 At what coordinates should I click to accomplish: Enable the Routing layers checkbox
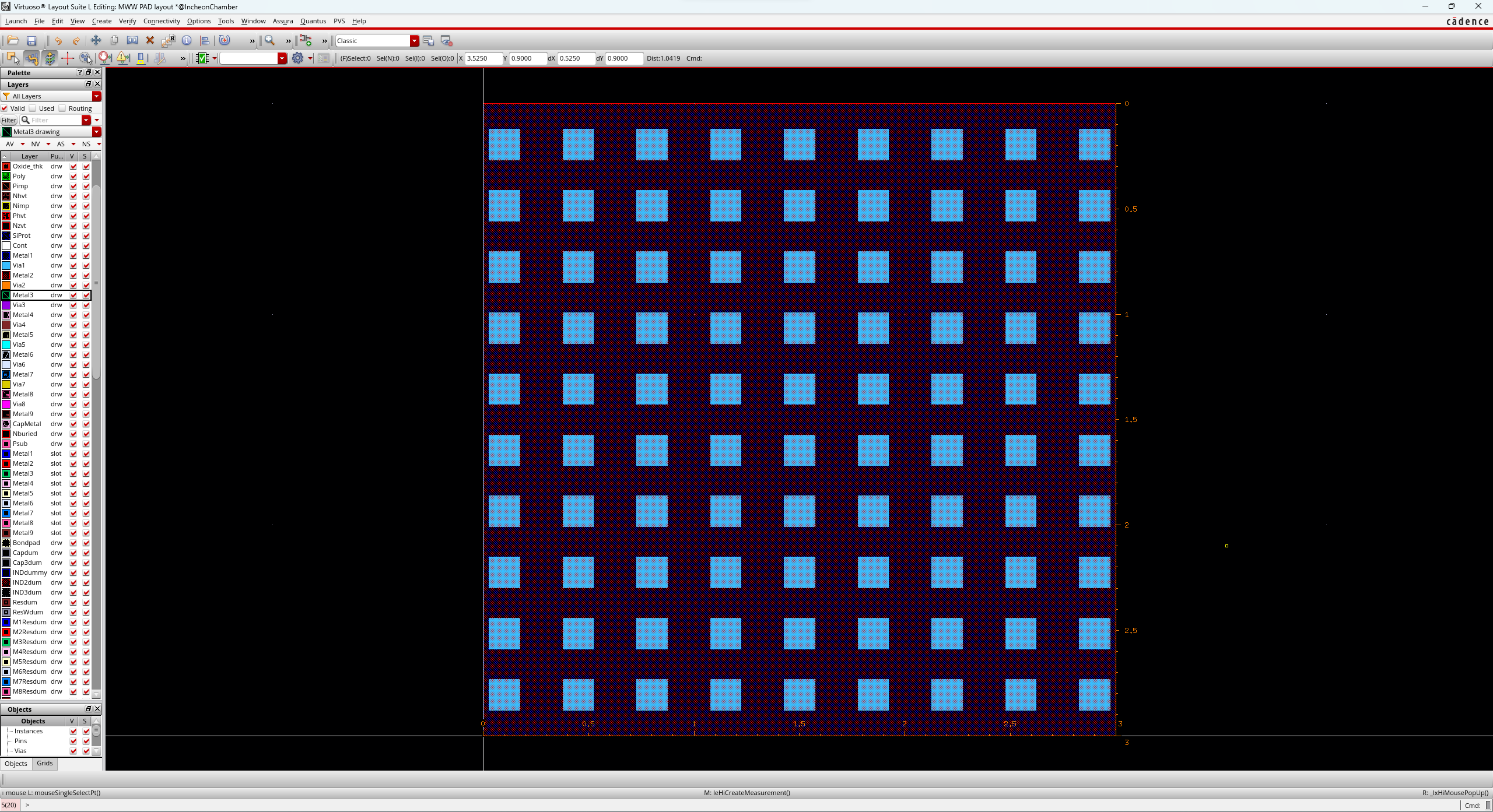click(x=62, y=108)
